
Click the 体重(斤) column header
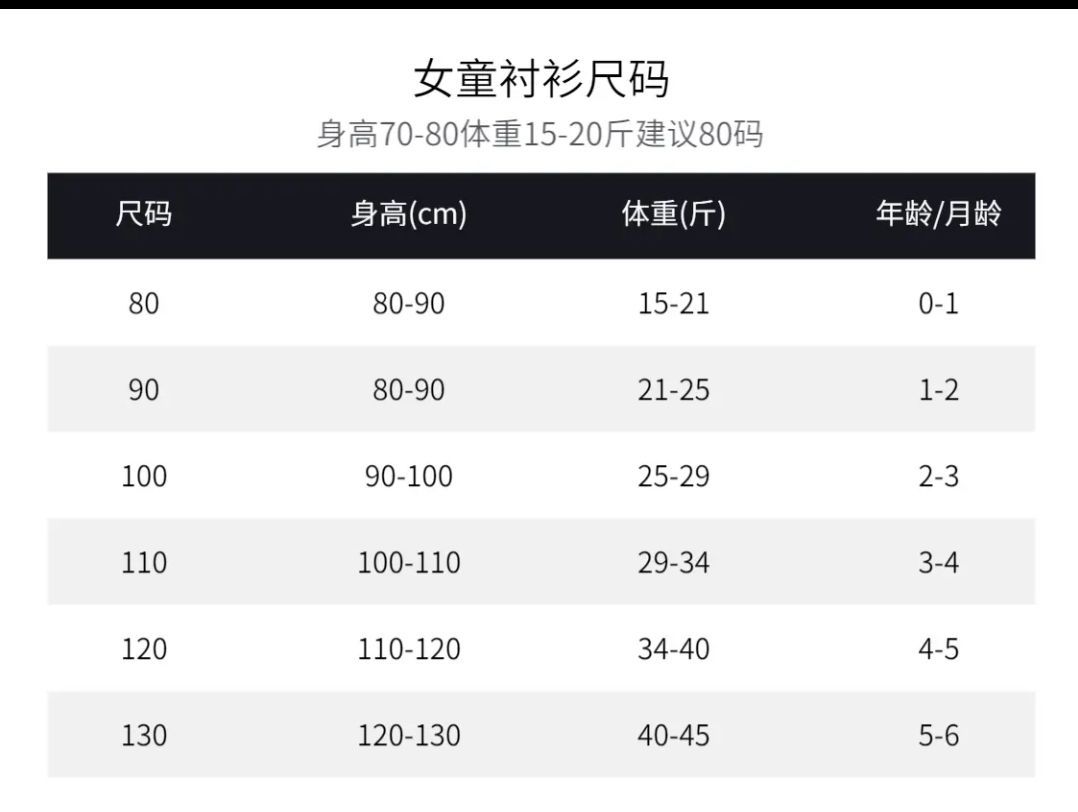[x=674, y=215]
